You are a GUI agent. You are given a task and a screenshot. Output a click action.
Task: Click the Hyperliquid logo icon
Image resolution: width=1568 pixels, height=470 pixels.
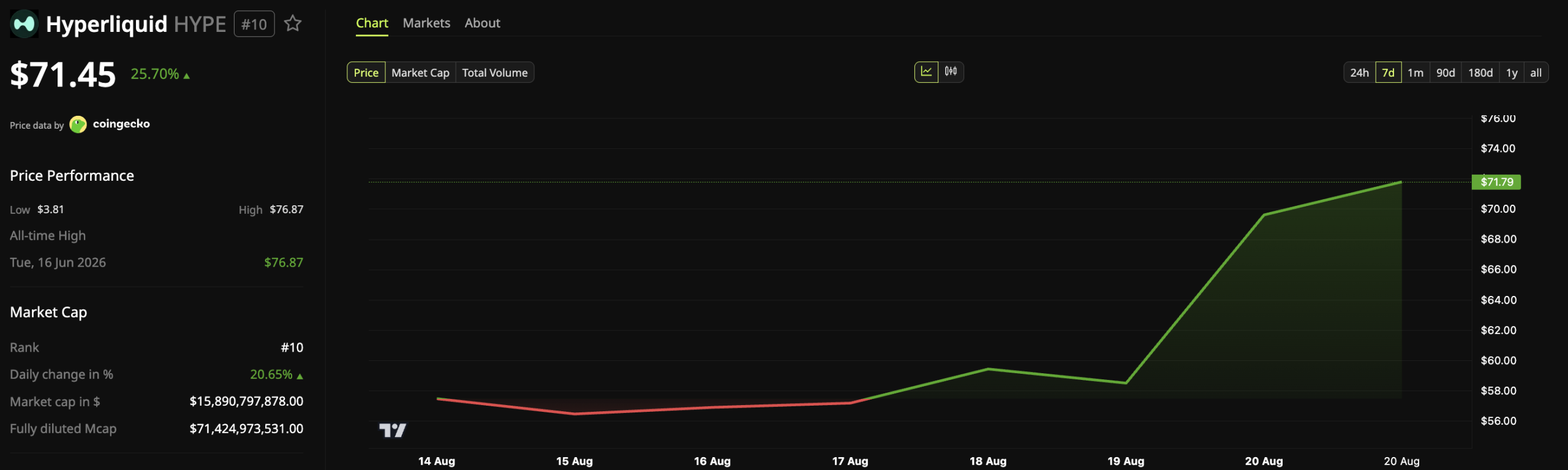point(24,24)
